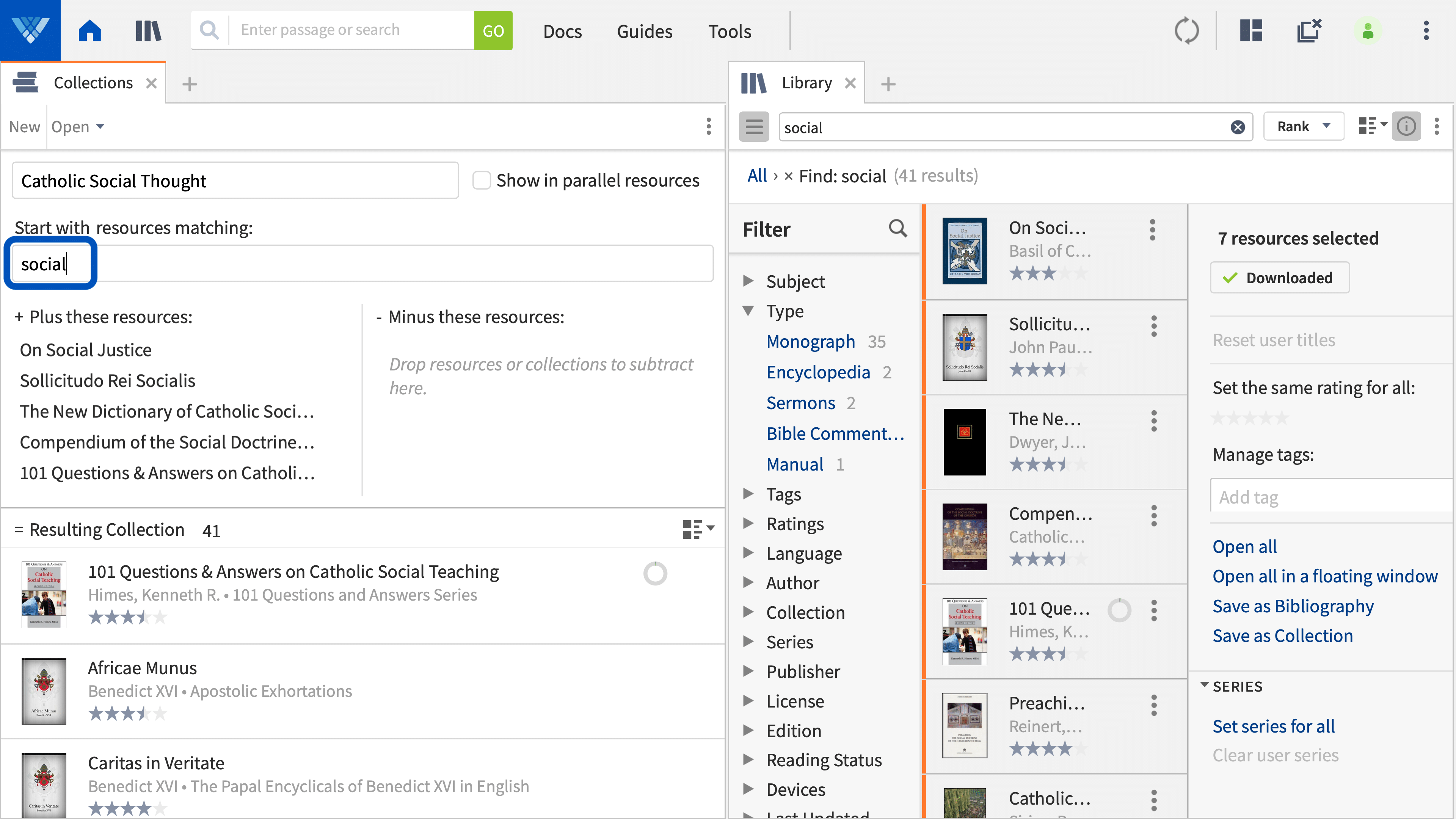Click the All breadcrumb link
Image resolution: width=1456 pixels, height=819 pixels.
pyautogui.click(x=757, y=176)
